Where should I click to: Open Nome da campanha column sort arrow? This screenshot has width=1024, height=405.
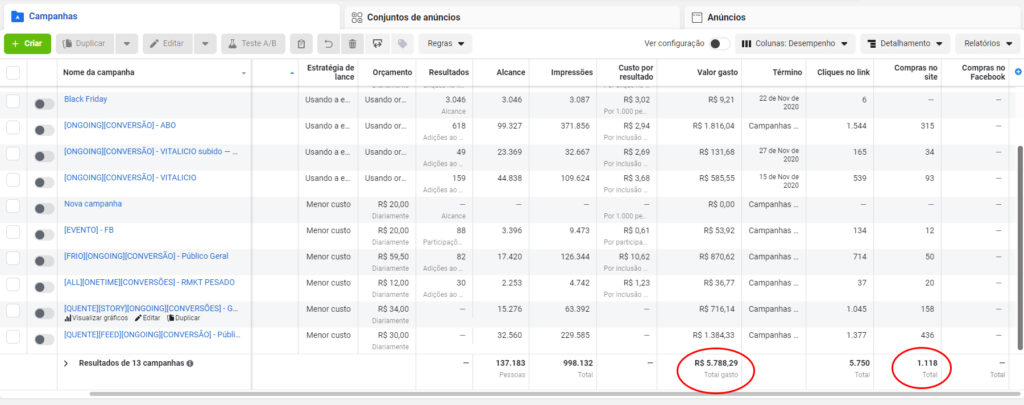click(244, 73)
